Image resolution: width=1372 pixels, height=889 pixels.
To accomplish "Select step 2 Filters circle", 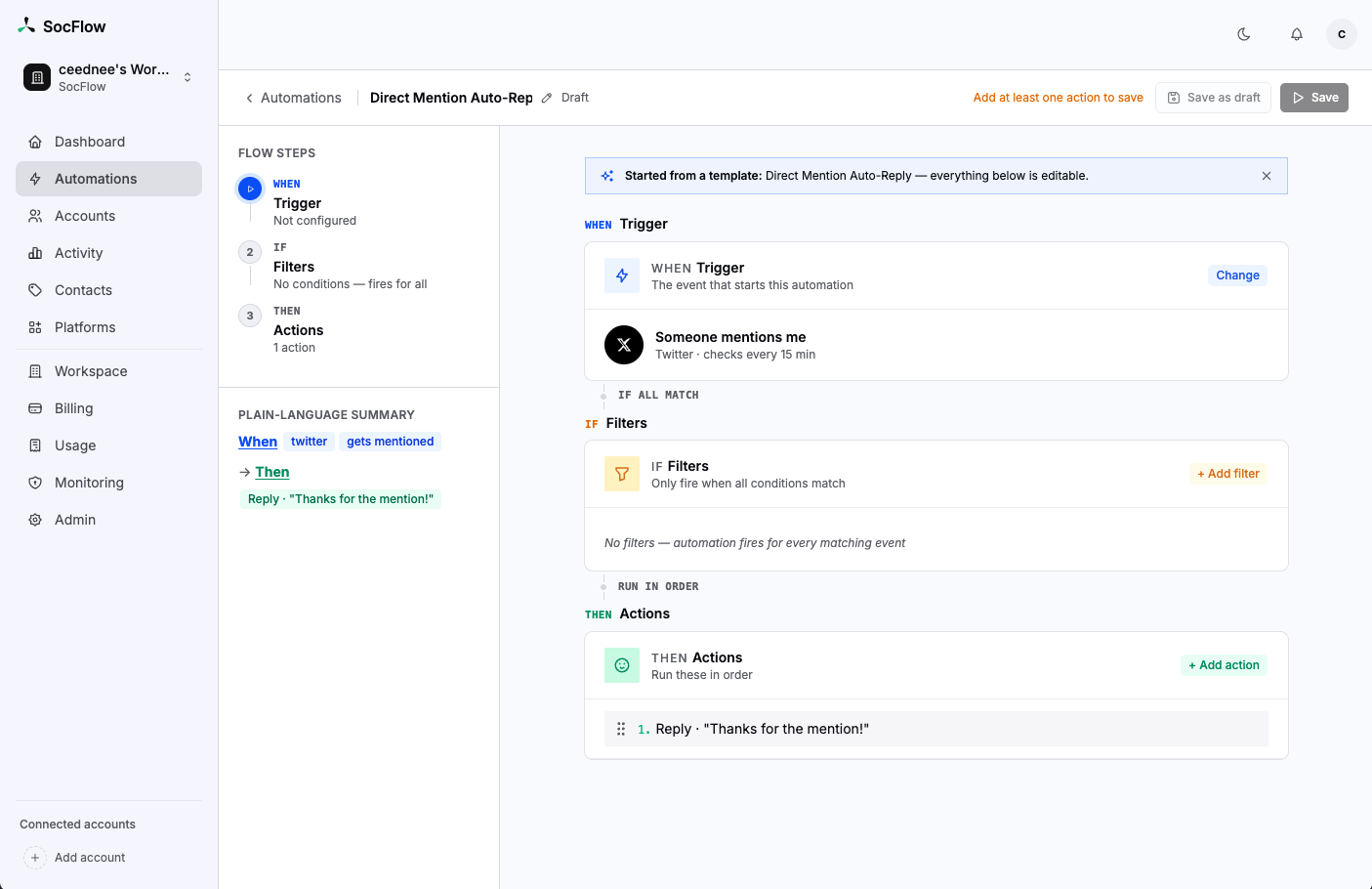I will coord(250,252).
